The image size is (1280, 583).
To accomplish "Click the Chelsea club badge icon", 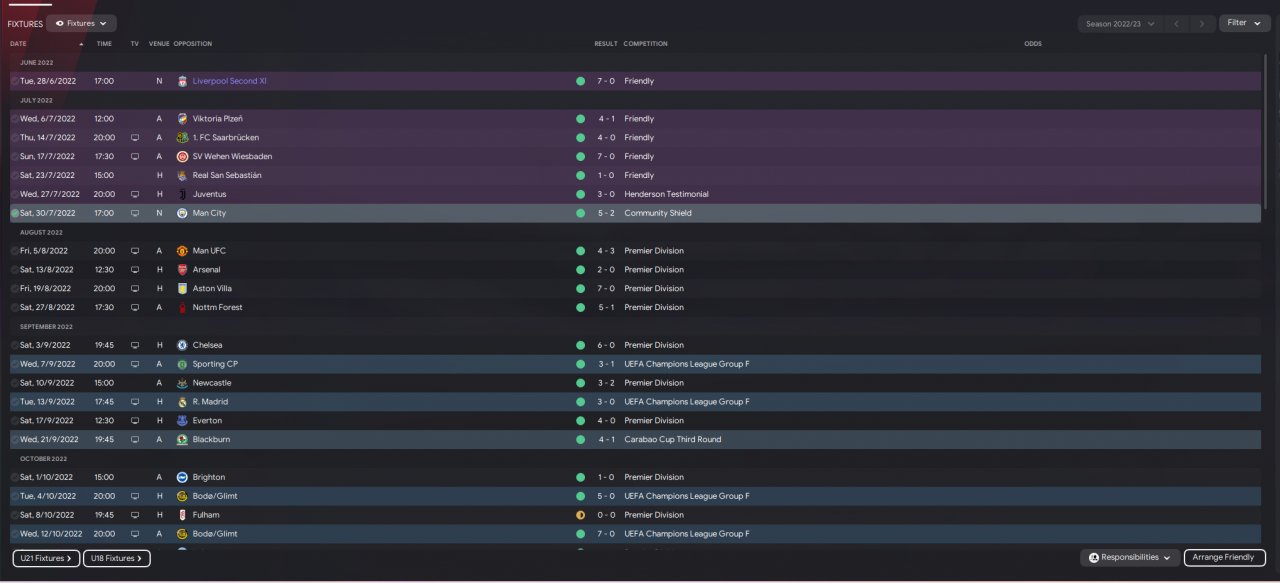I will pyautogui.click(x=182, y=345).
